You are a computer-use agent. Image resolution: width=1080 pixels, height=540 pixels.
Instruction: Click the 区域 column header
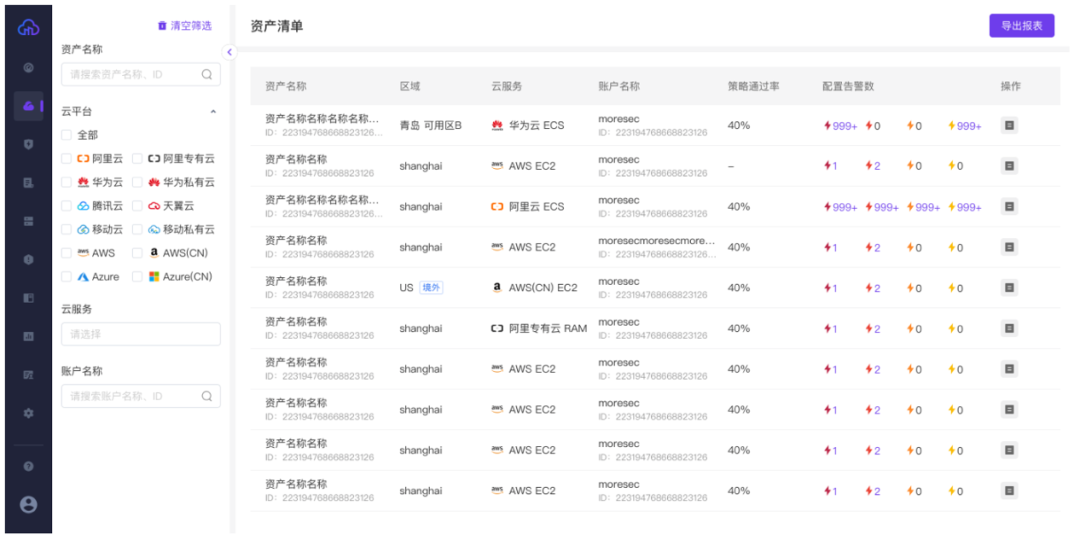coord(410,86)
